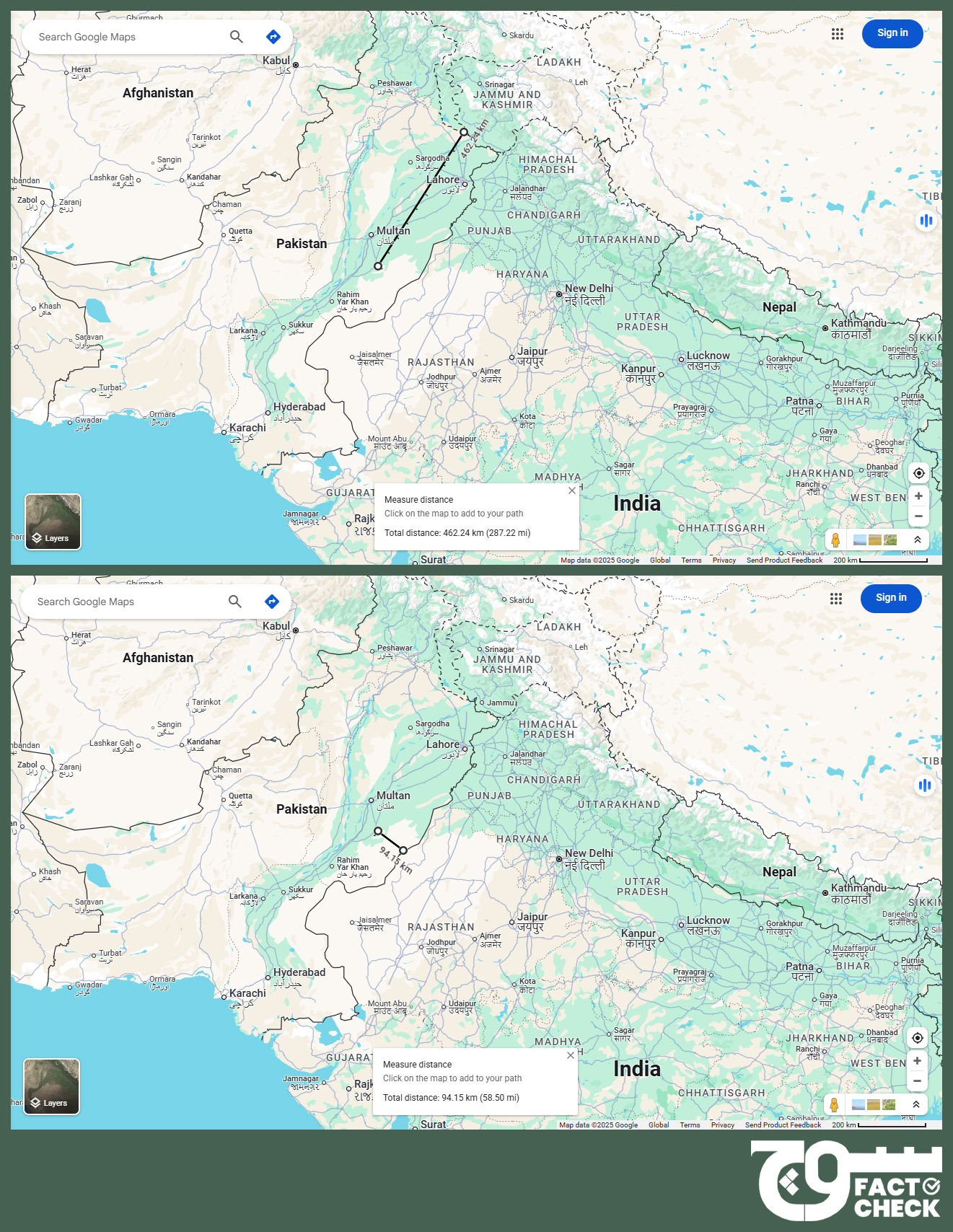
Task: Click the search magnifier in the 462.24 km map
Action: click(x=237, y=37)
